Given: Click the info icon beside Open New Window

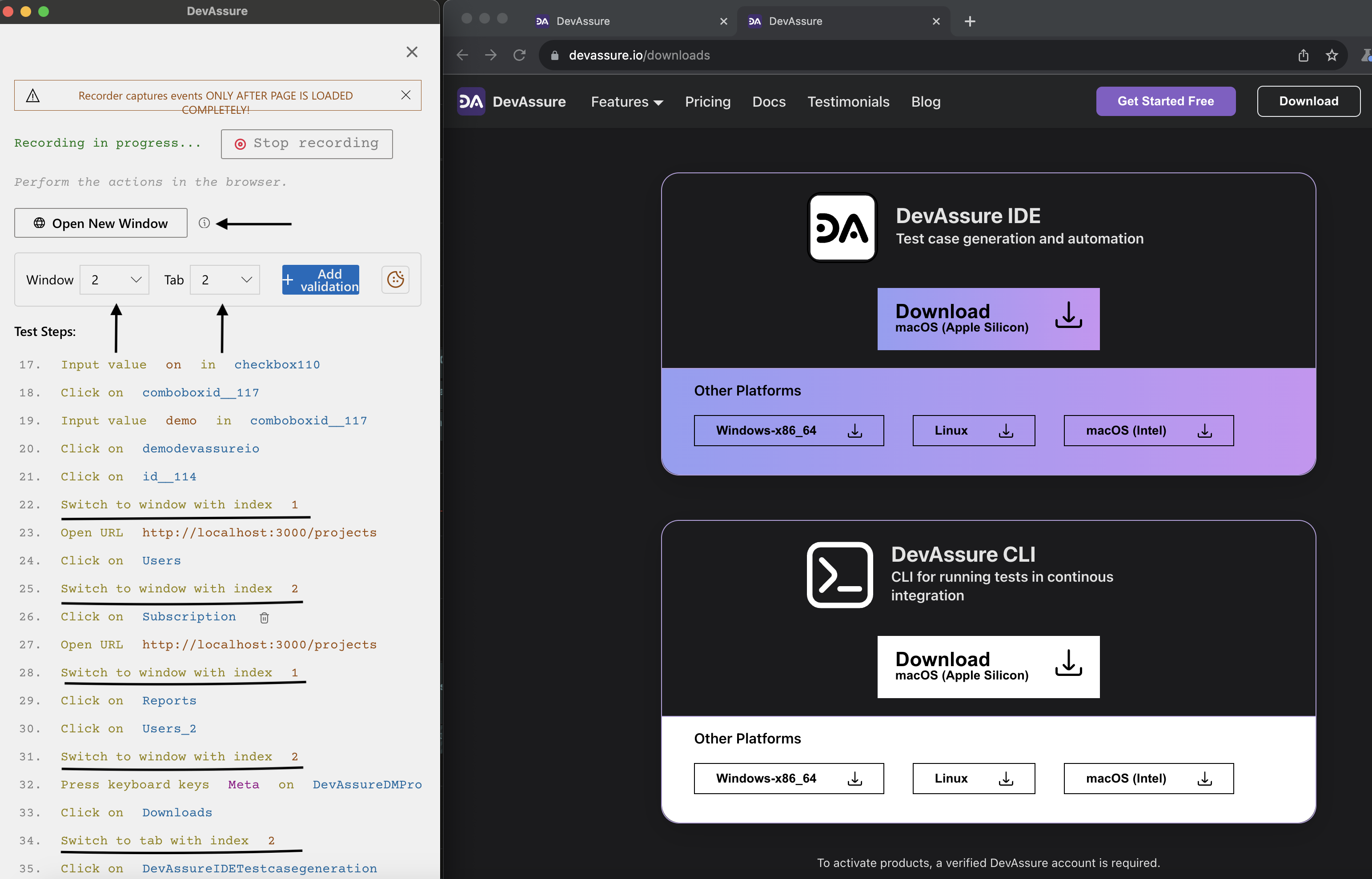Looking at the screenshot, I should [x=204, y=223].
